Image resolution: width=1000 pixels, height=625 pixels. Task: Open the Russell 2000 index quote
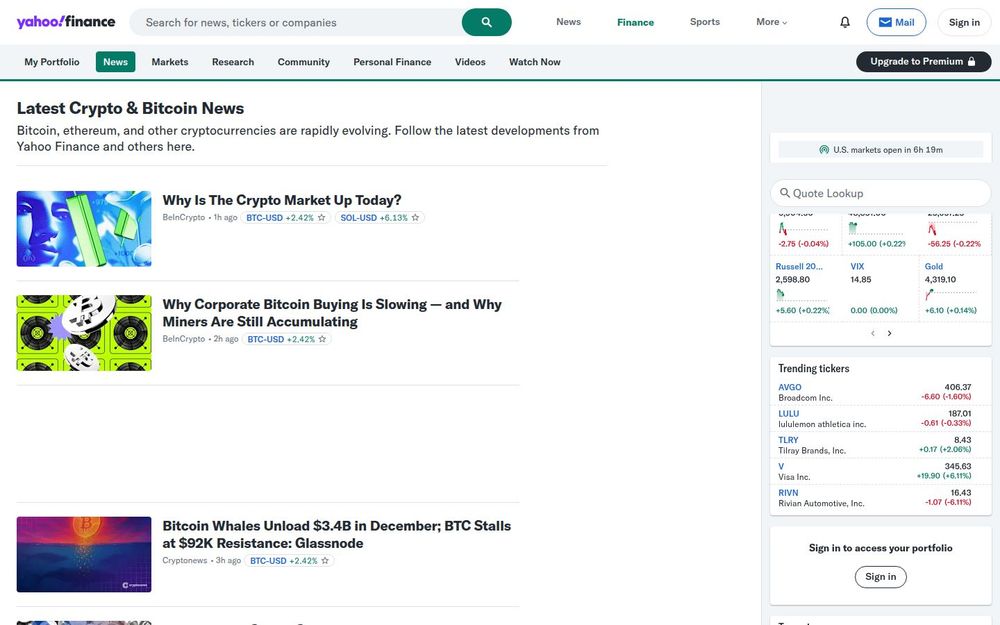[799, 267]
